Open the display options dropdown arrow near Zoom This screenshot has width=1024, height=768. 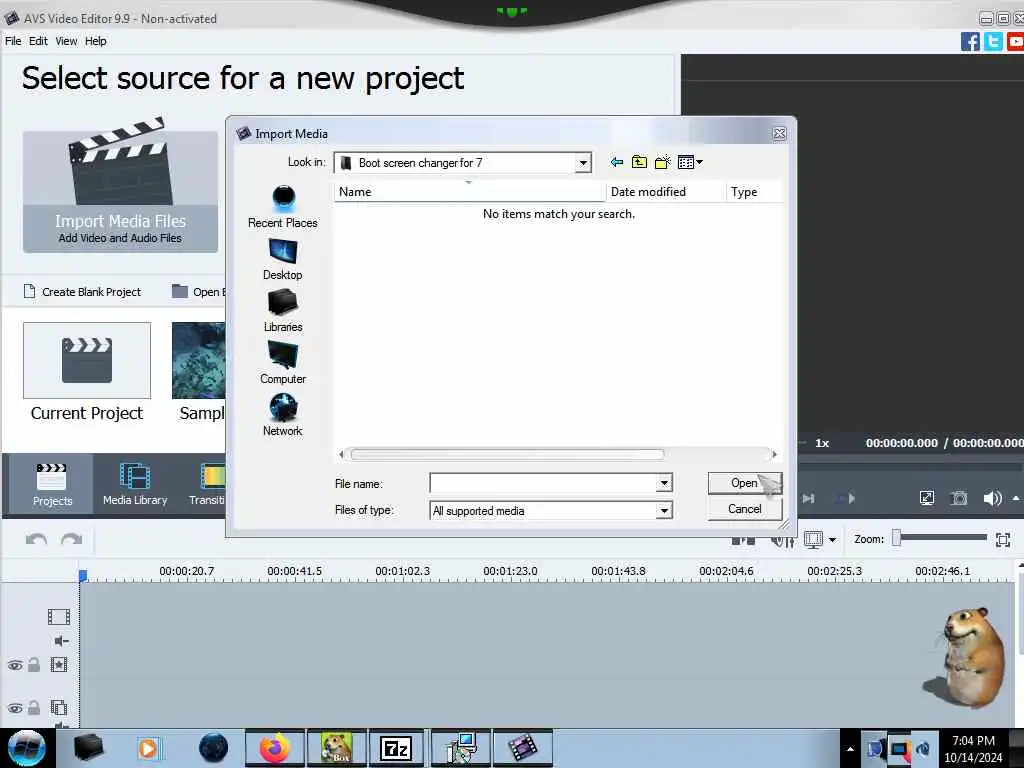(832, 539)
